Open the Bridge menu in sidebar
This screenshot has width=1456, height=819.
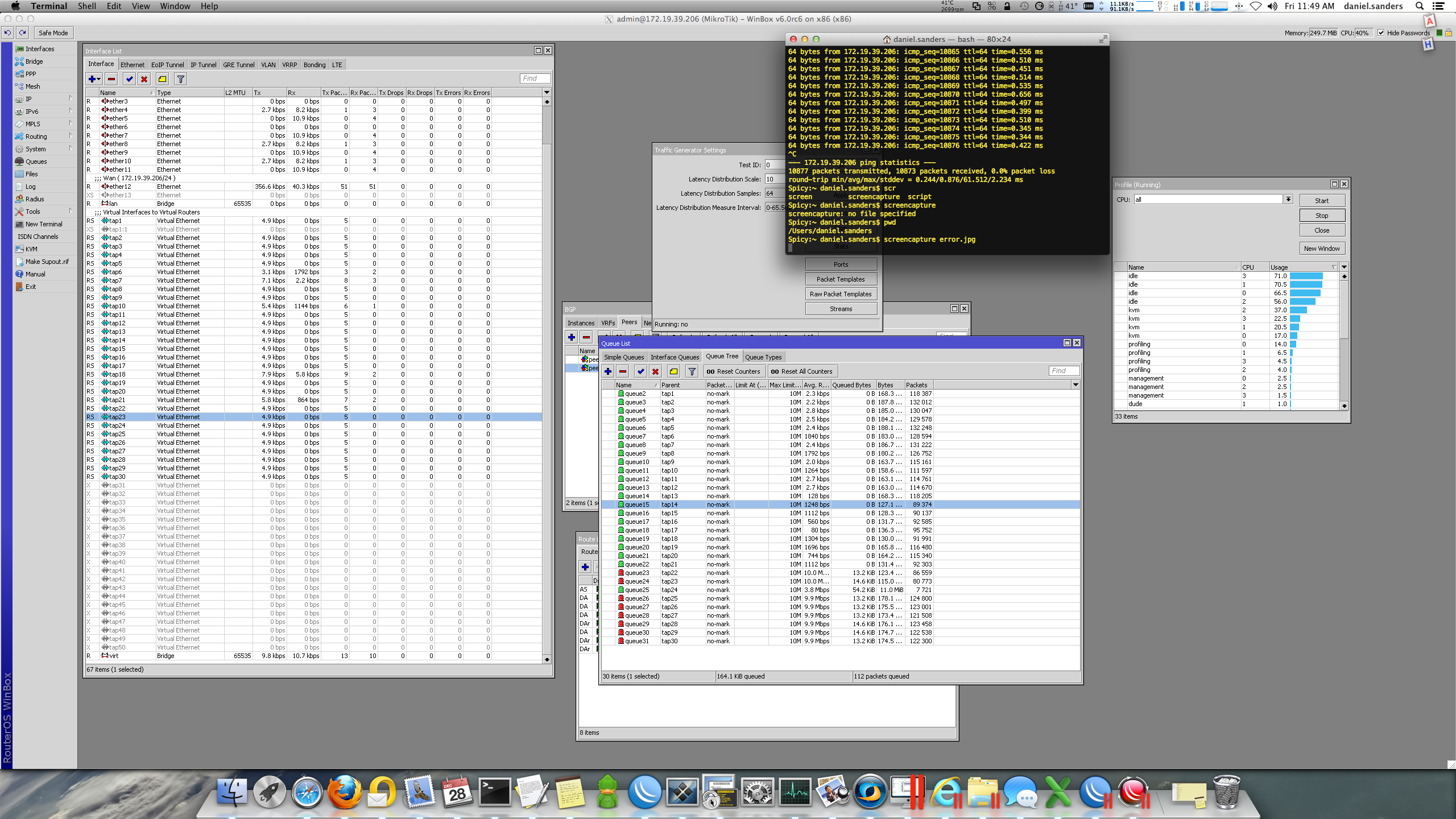[x=34, y=61]
